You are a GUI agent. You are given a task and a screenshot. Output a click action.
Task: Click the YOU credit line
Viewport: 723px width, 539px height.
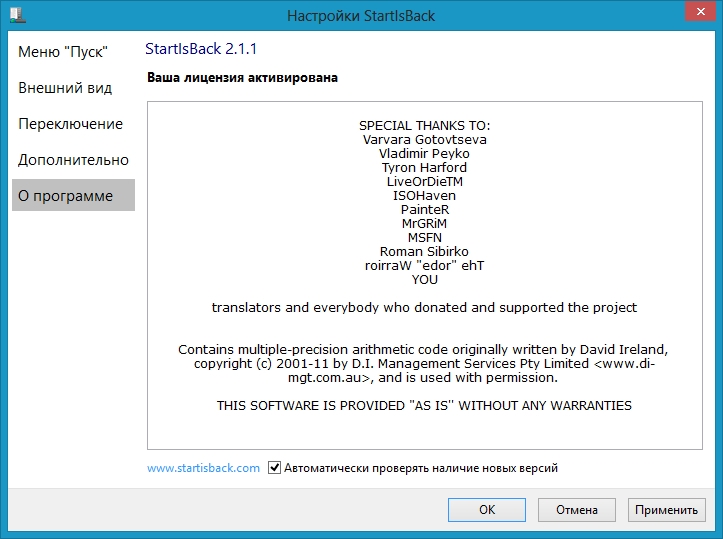tap(425, 279)
